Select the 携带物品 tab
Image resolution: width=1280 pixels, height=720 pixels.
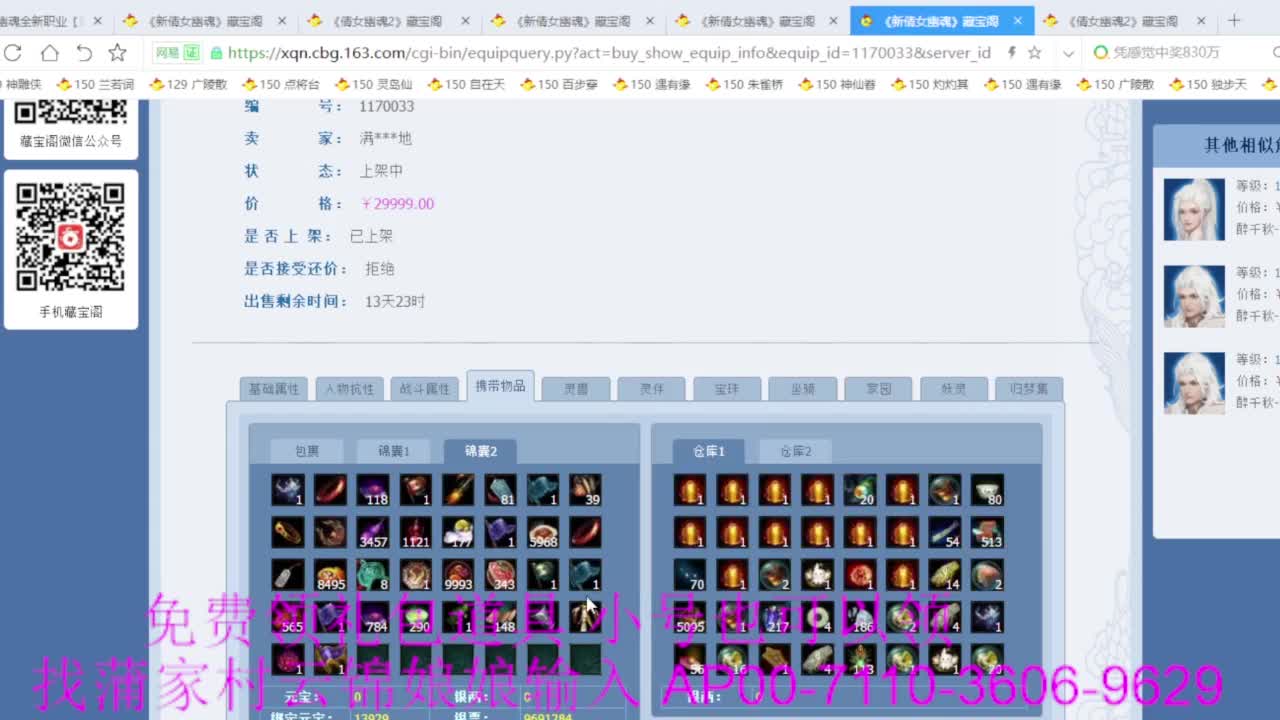pos(500,386)
